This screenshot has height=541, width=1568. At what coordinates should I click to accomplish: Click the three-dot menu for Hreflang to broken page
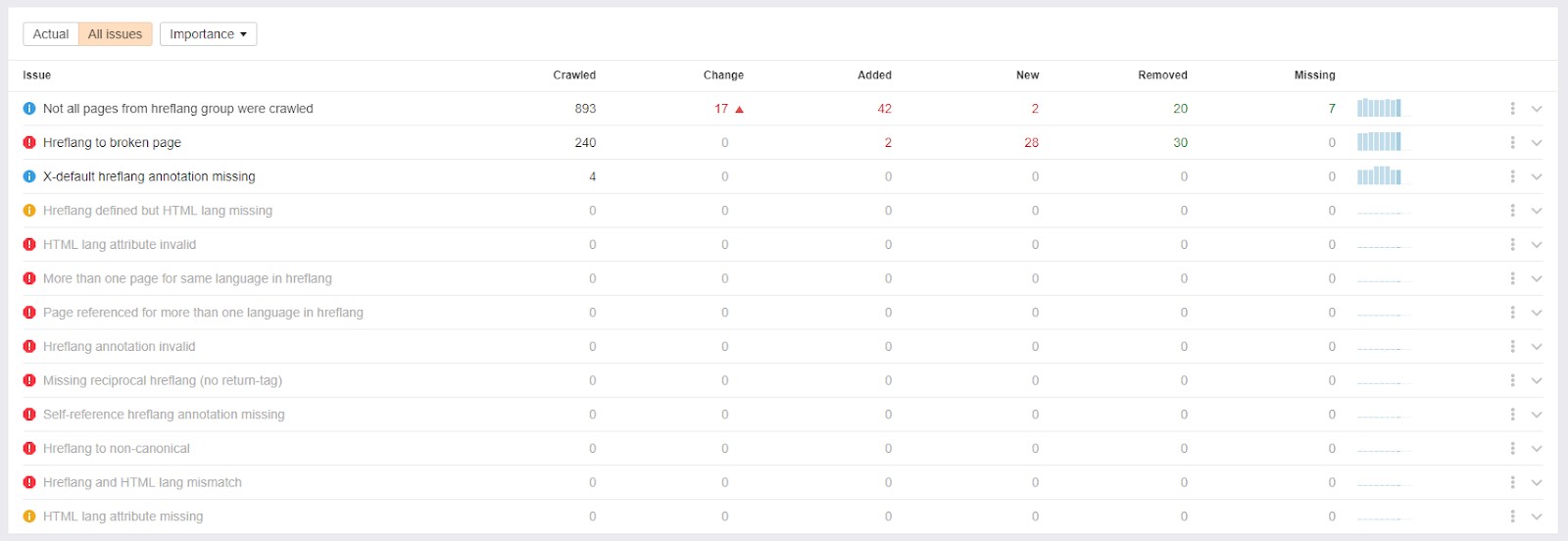tap(1512, 142)
